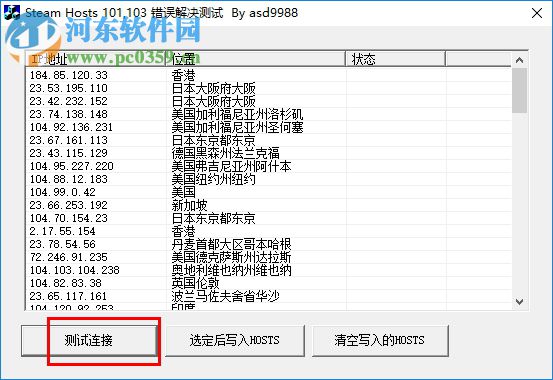
Task: Select row 23.65.117.161
Action: (x=269, y=296)
